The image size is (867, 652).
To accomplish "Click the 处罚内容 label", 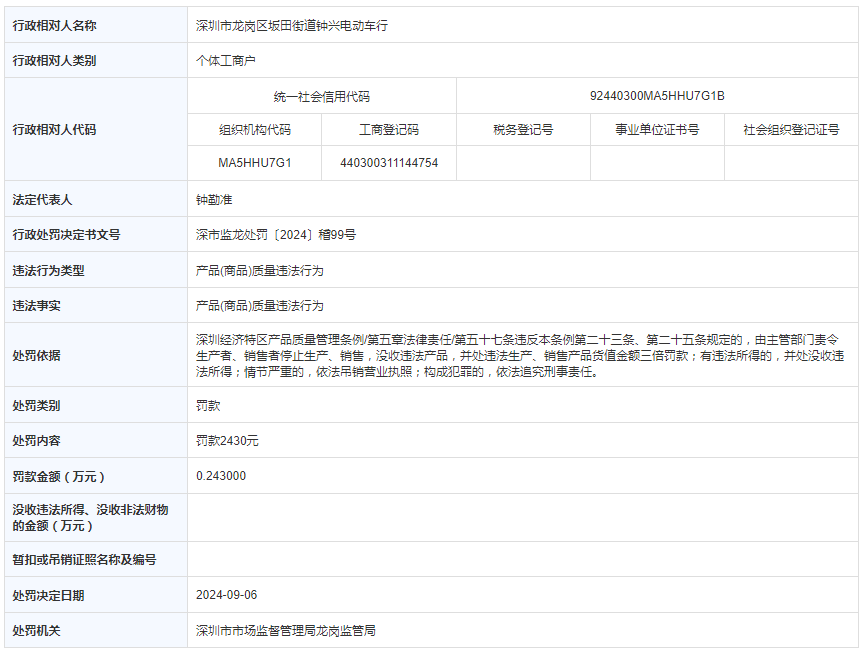I will [x=36, y=441].
